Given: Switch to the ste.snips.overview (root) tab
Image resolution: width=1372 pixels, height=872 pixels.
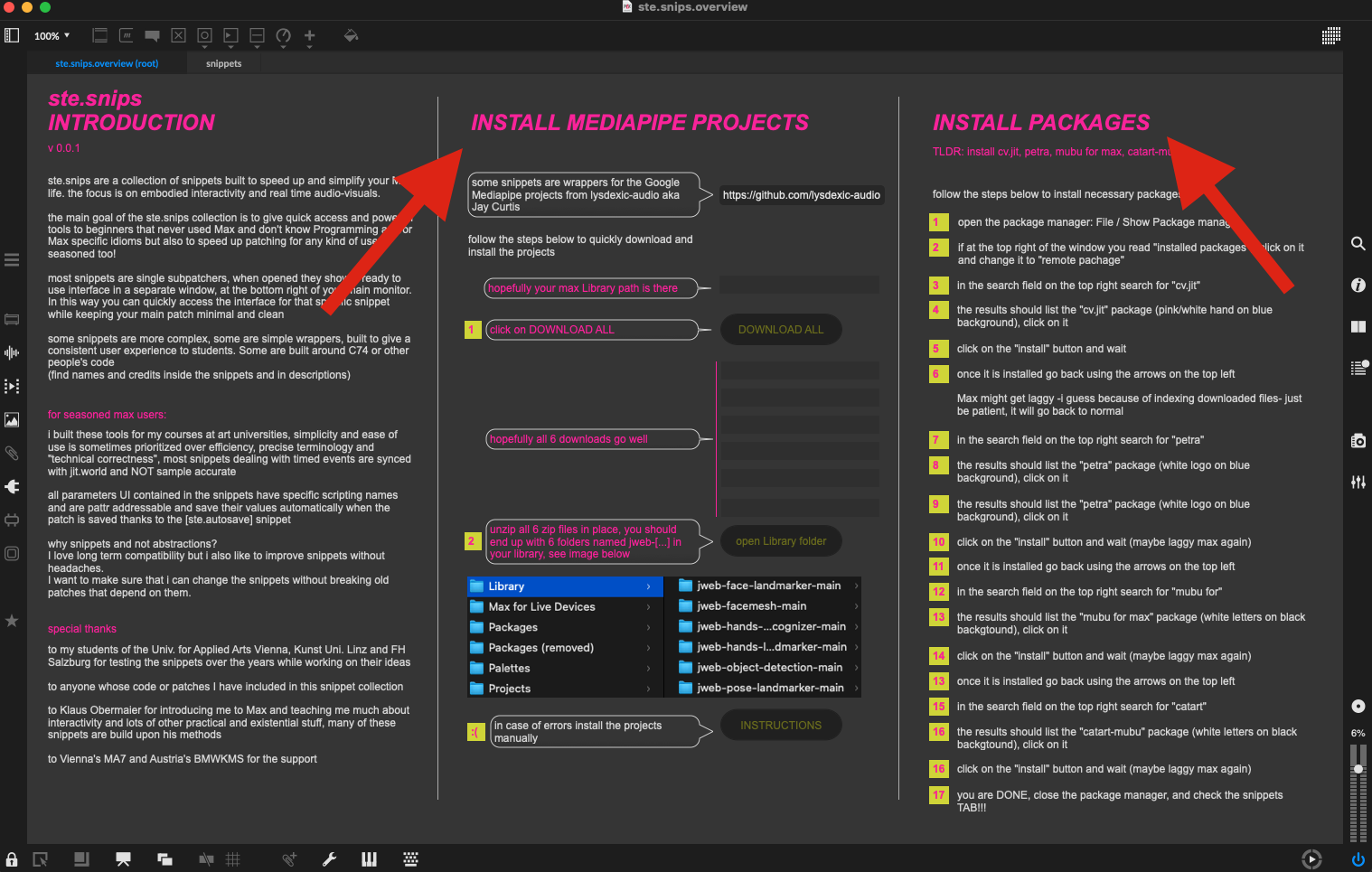Looking at the screenshot, I should pos(107,63).
